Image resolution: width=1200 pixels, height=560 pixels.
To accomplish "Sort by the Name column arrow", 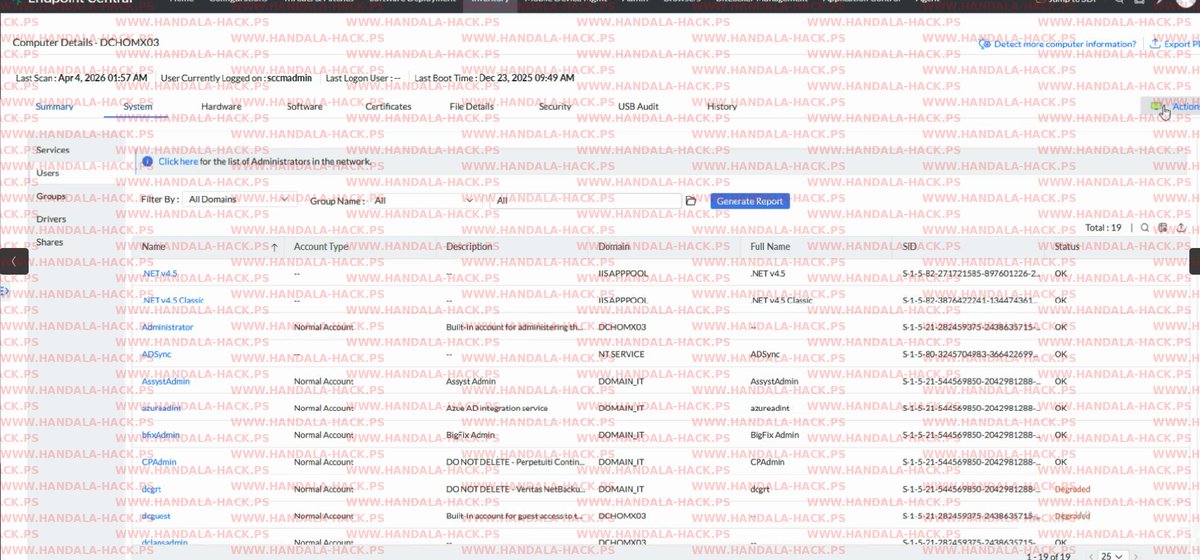I will tap(275, 246).
